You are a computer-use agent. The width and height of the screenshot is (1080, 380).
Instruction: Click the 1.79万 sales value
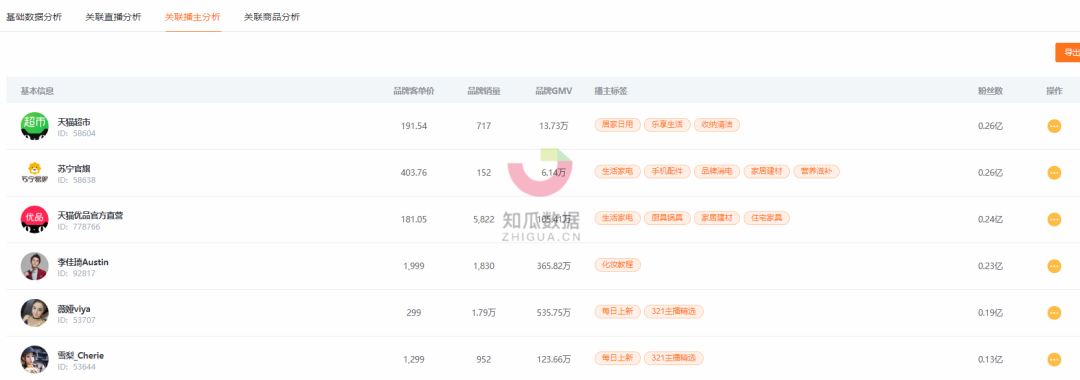[x=484, y=313]
